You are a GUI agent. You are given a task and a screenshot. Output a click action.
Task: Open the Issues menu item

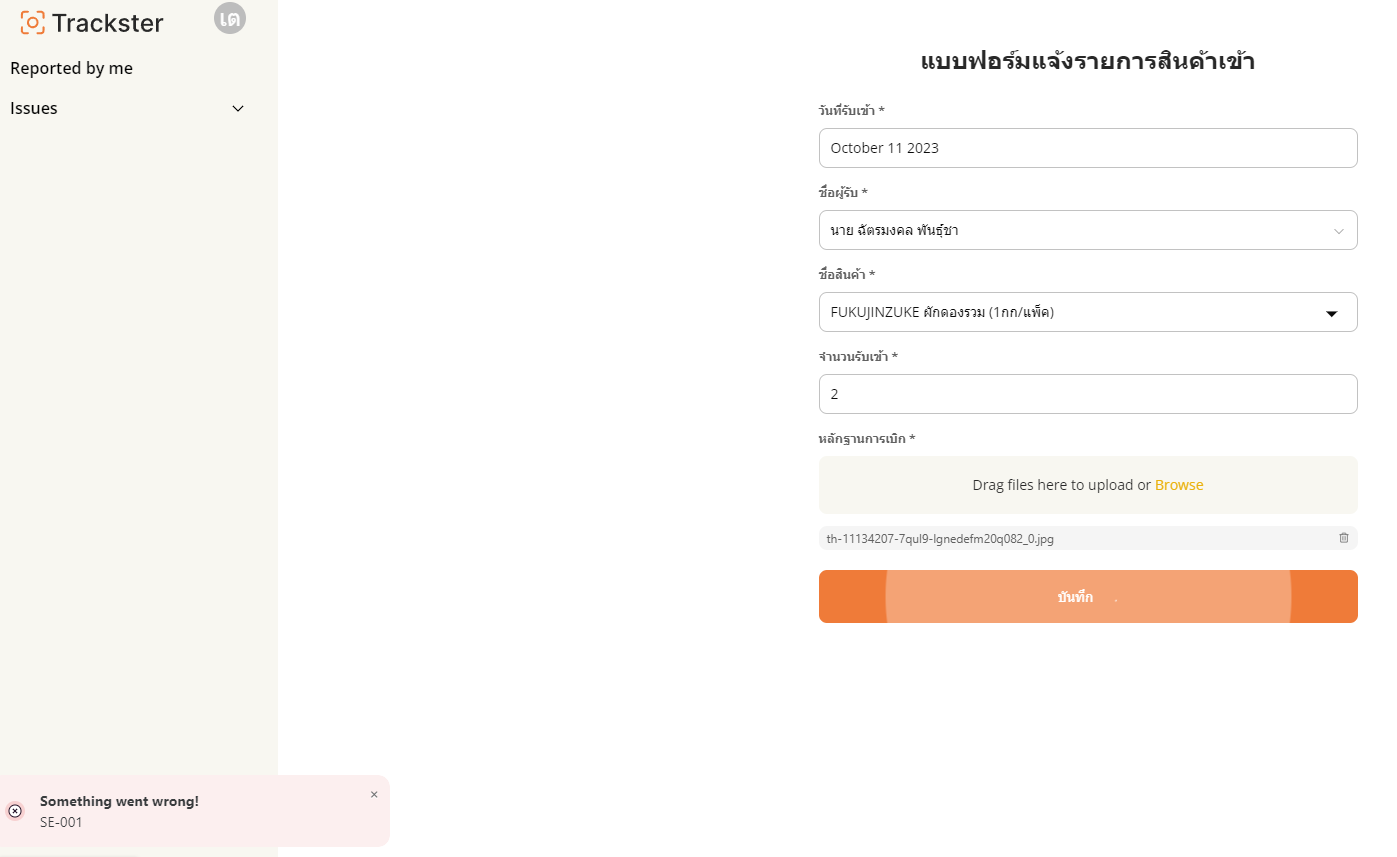click(34, 108)
